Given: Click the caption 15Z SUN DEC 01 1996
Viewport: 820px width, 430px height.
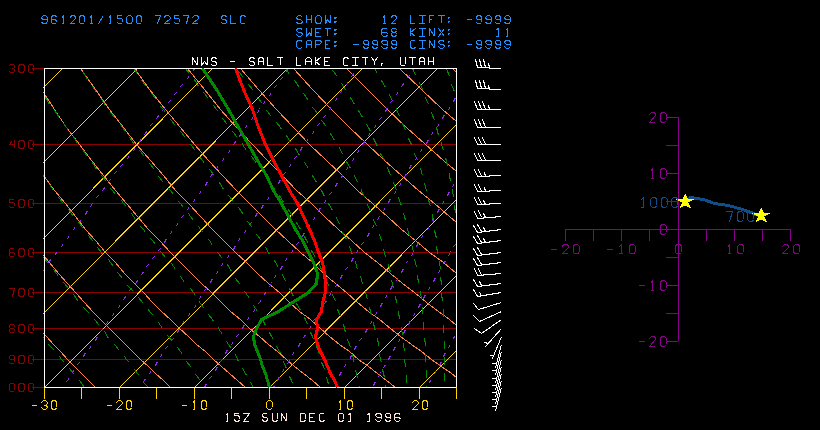Looking at the screenshot, I should coord(313,418).
